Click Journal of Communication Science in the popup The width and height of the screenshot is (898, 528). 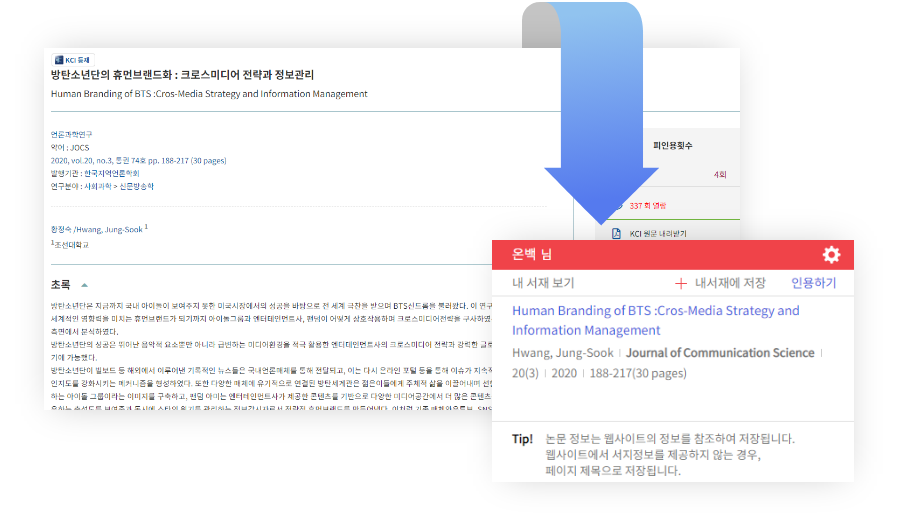coord(720,353)
